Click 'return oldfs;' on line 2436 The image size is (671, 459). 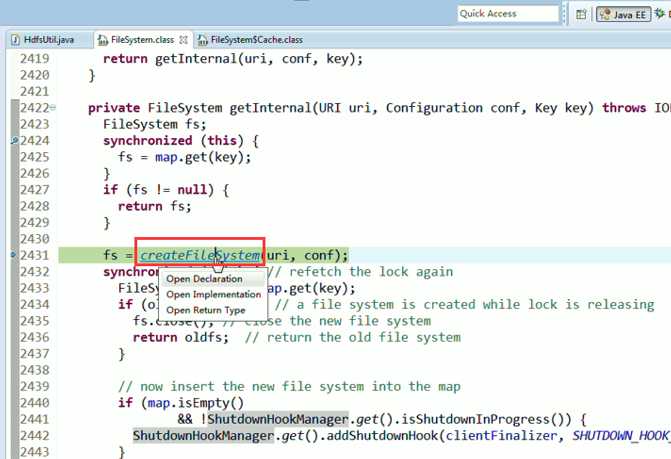[181, 338]
